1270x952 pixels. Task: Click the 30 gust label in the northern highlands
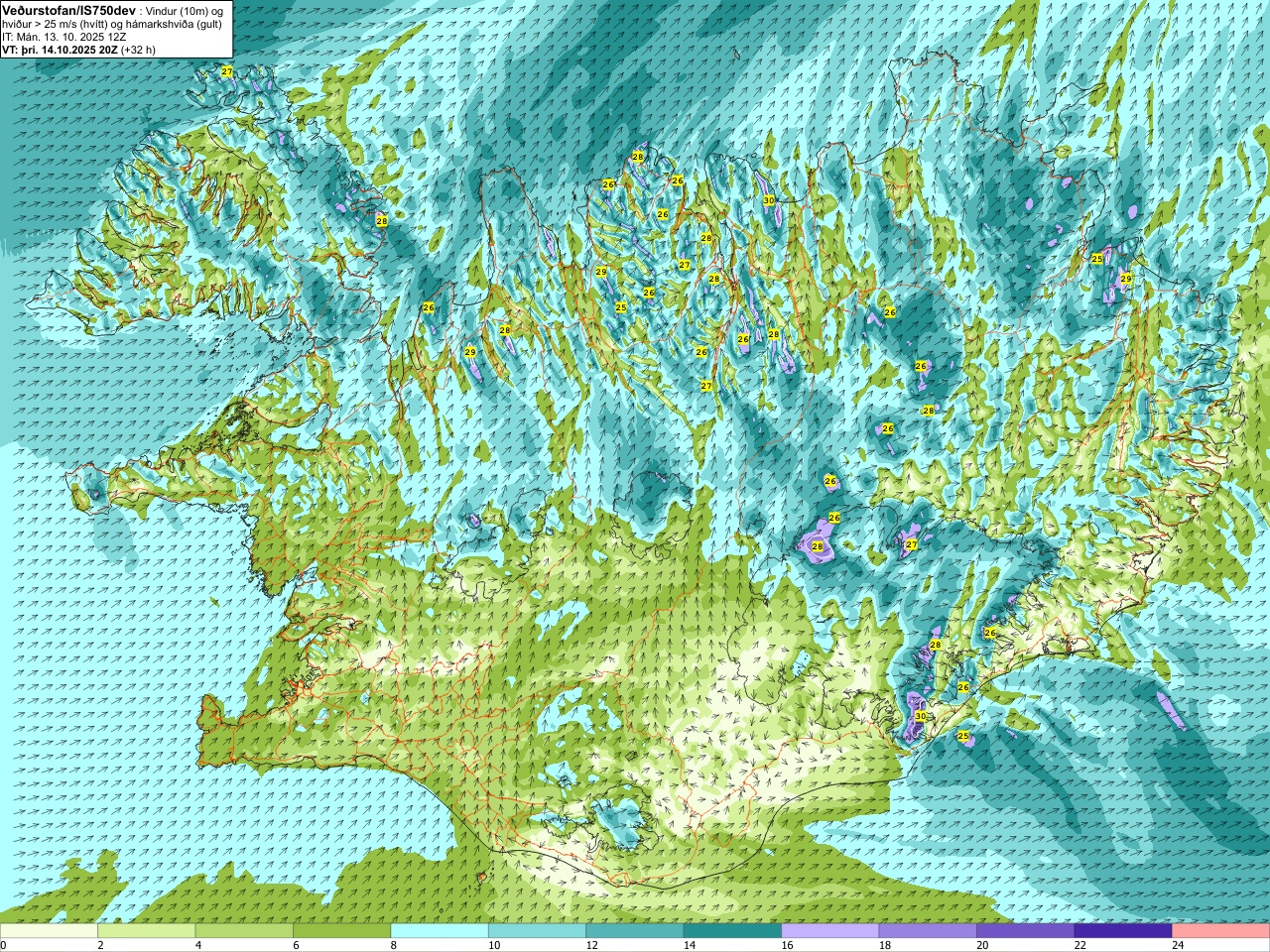point(768,200)
